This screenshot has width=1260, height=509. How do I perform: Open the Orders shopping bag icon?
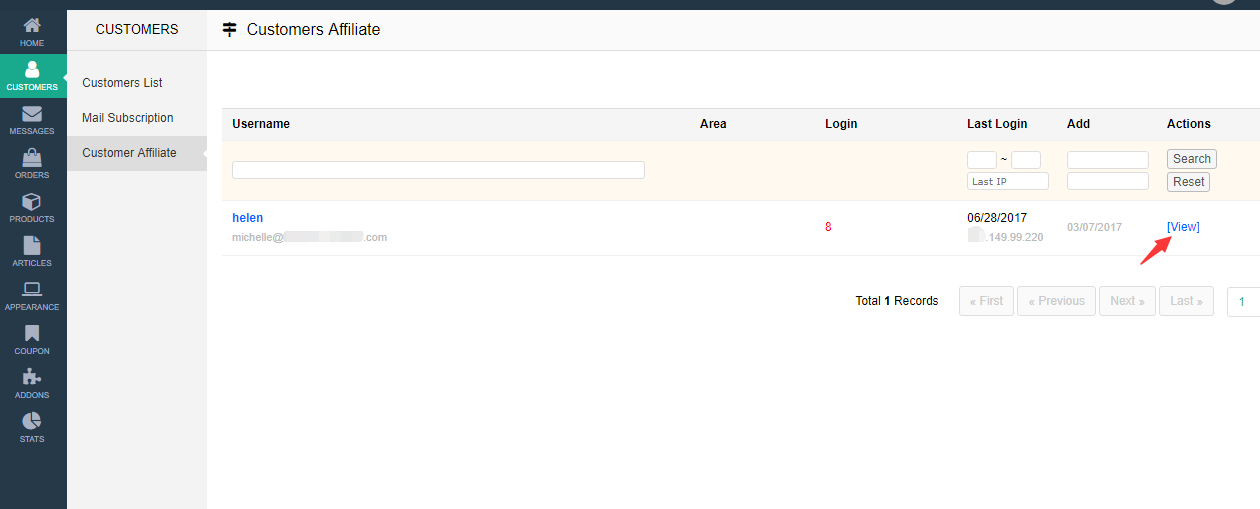click(x=32, y=158)
